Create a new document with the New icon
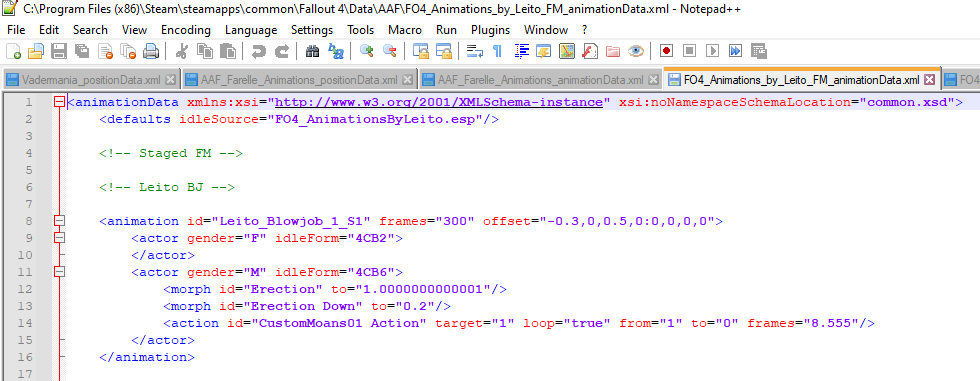This screenshot has width=980, height=381. coord(13,51)
